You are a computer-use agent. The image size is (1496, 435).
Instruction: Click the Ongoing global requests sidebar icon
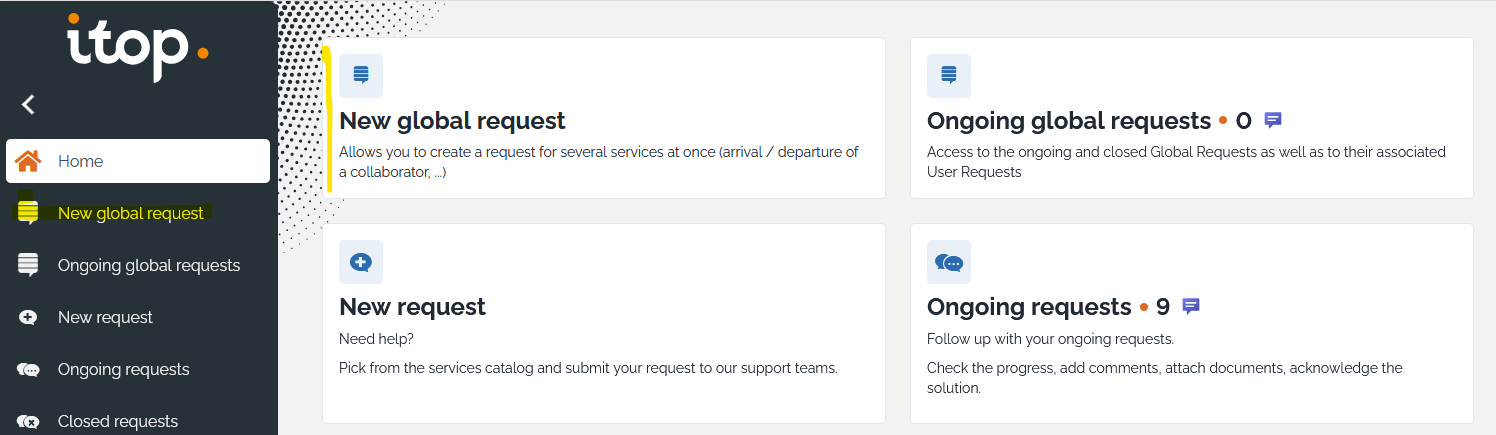pyautogui.click(x=28, y=265)
